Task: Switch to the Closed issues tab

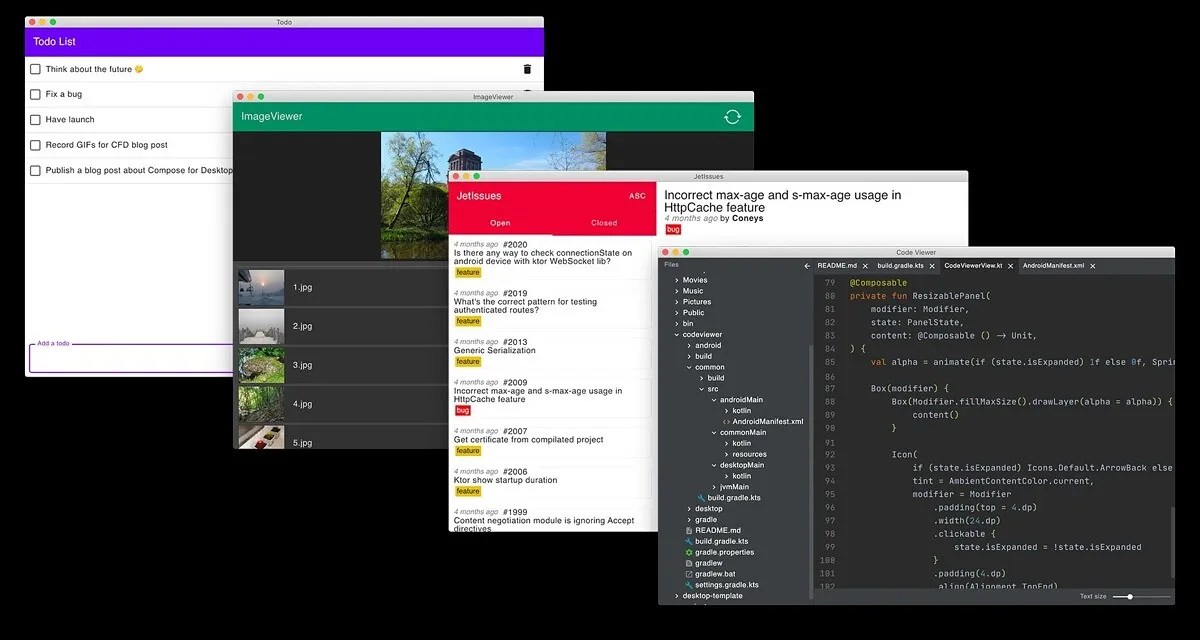Action: click(601, 222)
